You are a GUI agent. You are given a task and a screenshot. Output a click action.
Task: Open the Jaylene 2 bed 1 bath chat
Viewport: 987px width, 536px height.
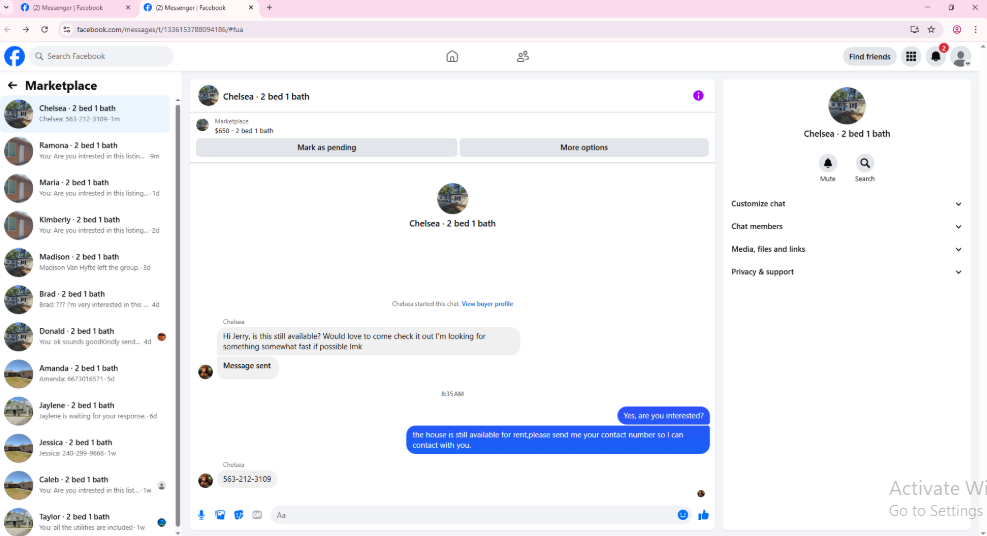[86, 410]
